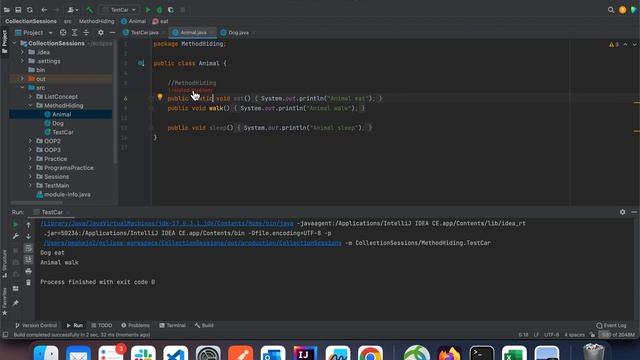640x360 pixels.
Task: Pin Run tab icon
Action: [x=16, y=303]
